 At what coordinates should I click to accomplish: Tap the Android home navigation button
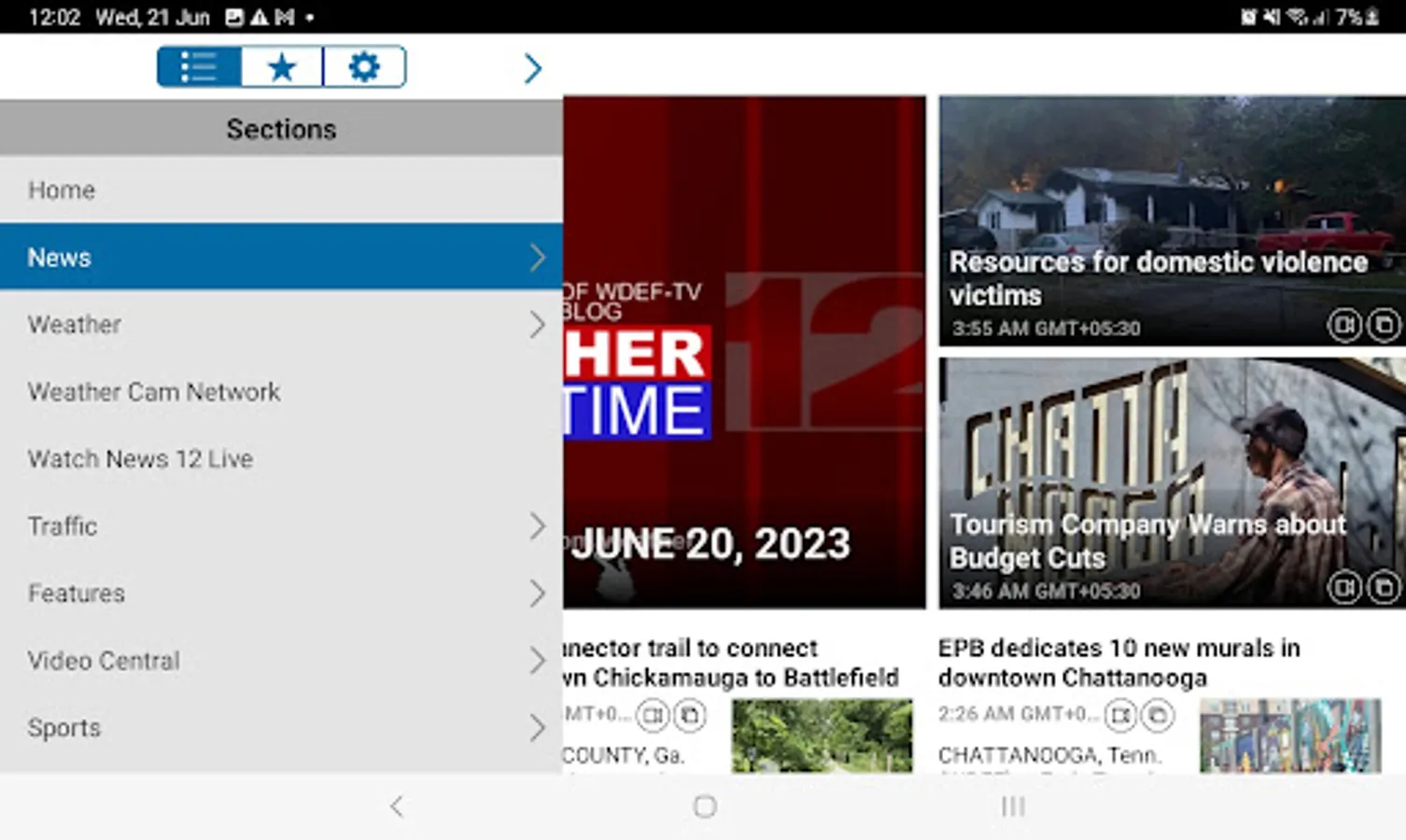pos(705,806)
